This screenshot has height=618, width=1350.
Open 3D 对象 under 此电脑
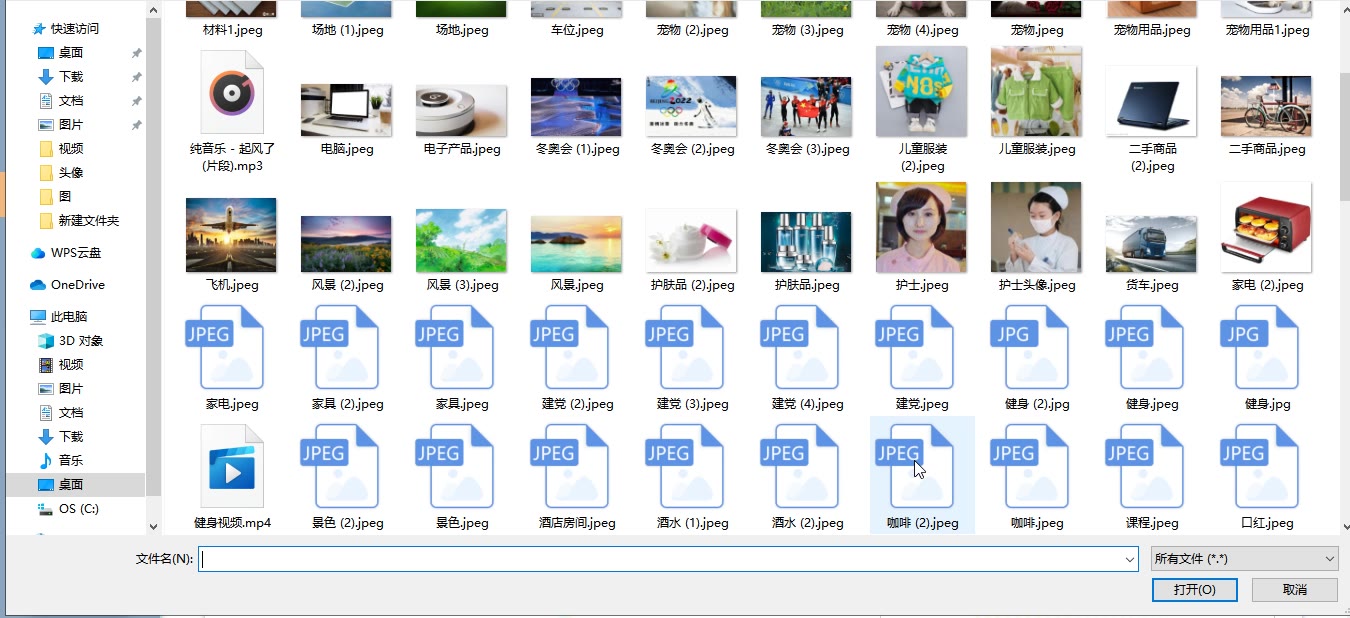(x=70, y=341)
